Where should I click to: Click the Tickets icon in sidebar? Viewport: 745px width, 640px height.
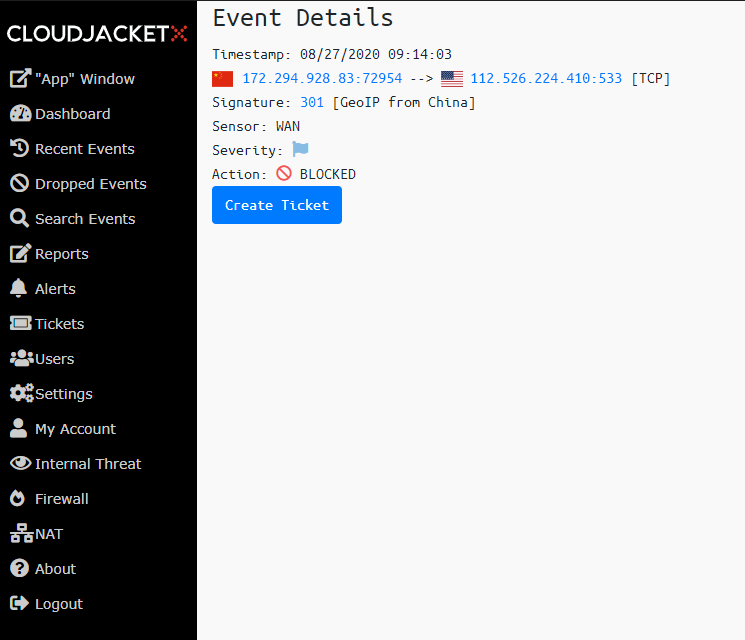click(x=20, y=324)
